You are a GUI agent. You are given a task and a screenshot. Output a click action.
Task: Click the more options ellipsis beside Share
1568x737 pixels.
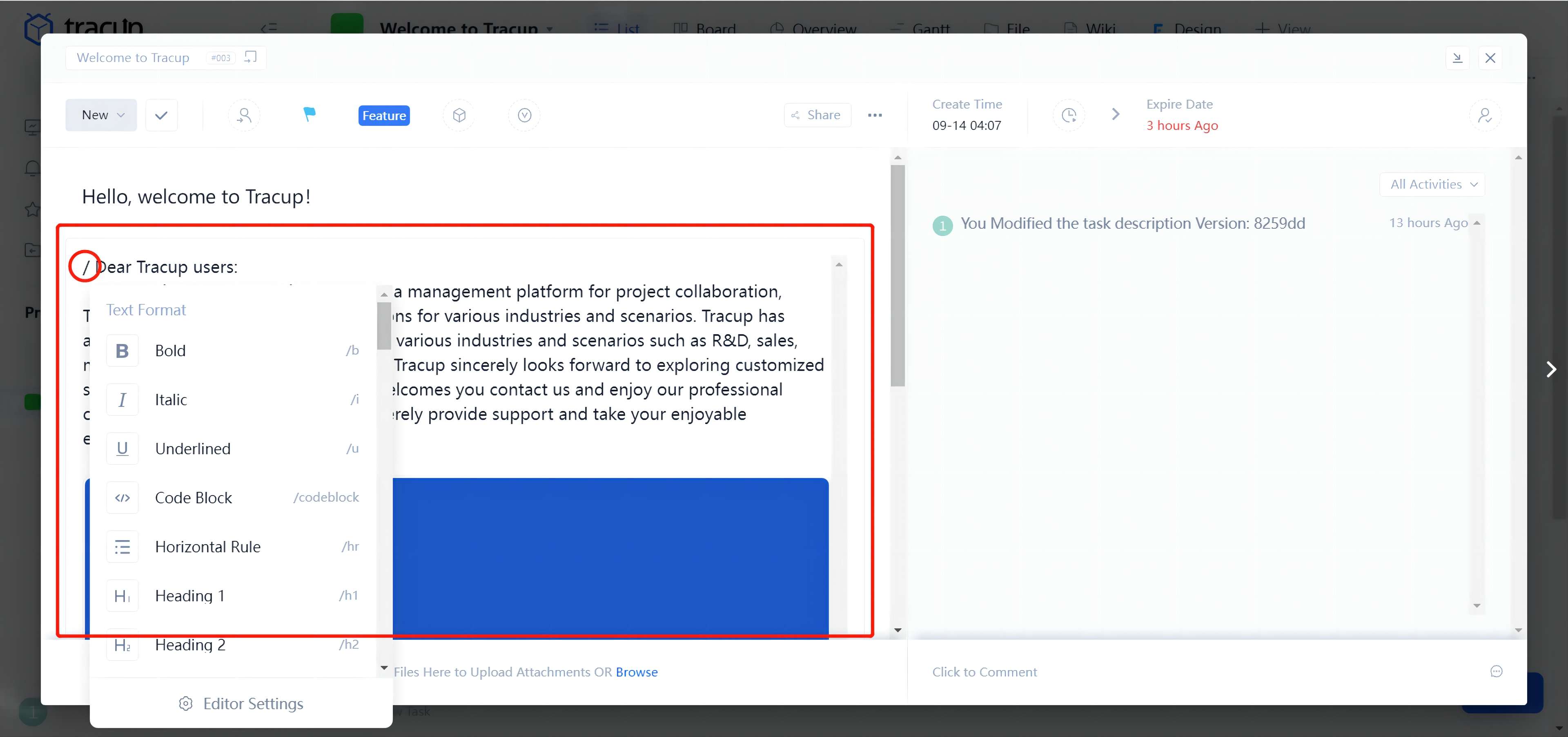(x=875, y=115)
